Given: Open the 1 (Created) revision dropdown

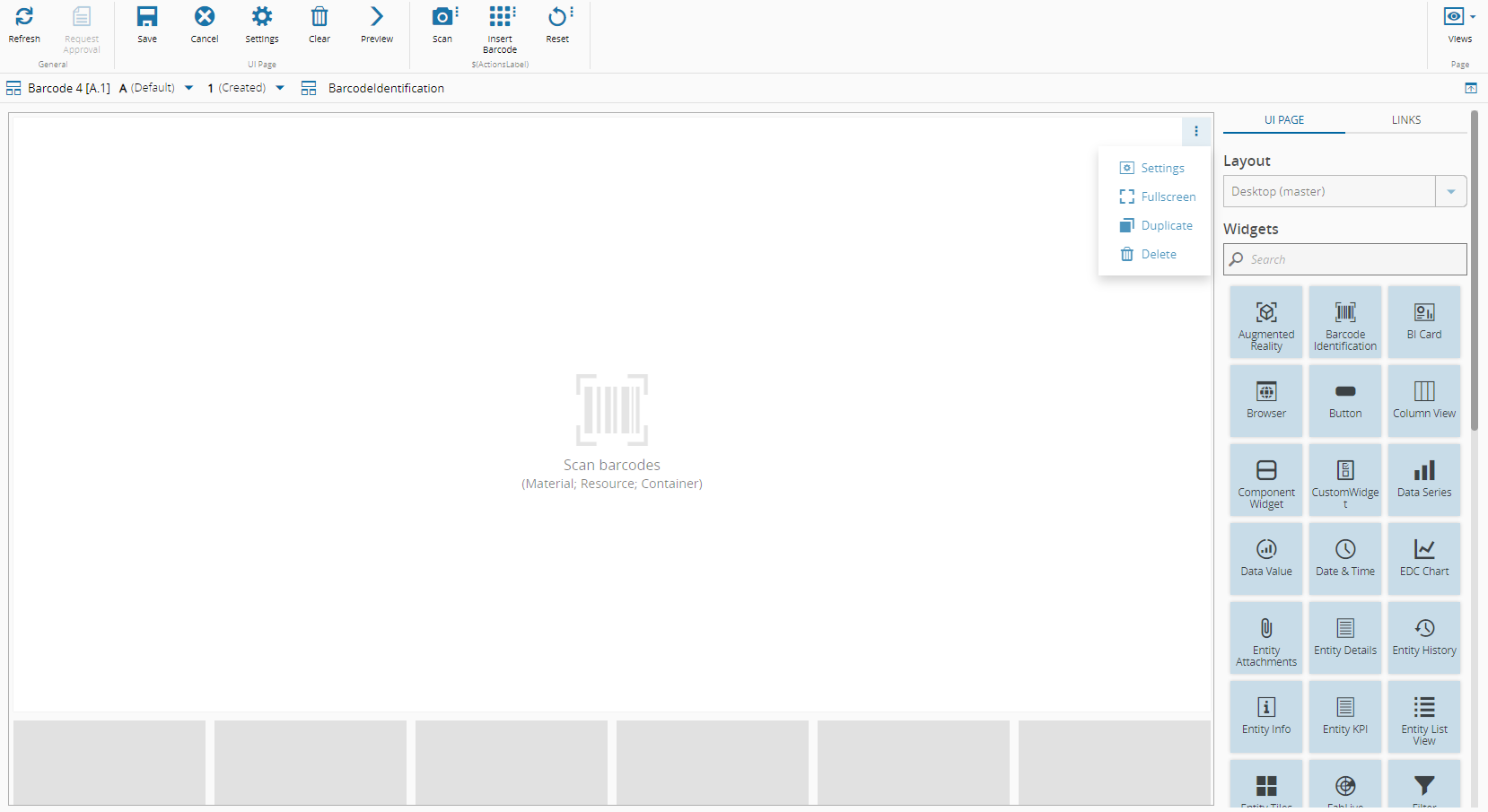Looking at the screenshot, I should click(x=280, y=88).
